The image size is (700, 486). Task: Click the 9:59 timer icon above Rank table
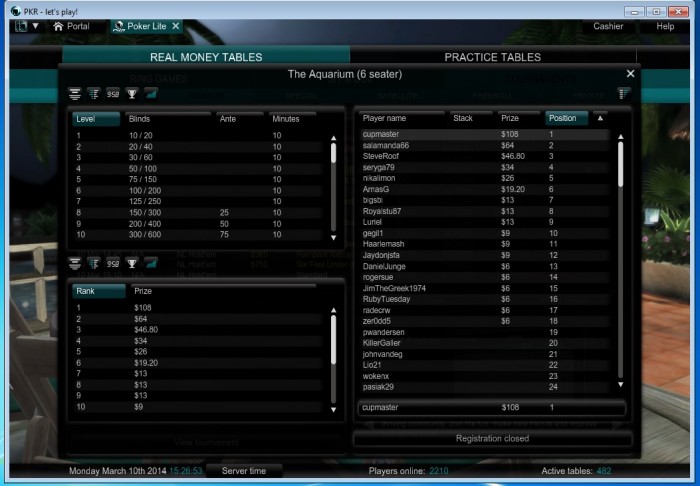tap(113, 263)
